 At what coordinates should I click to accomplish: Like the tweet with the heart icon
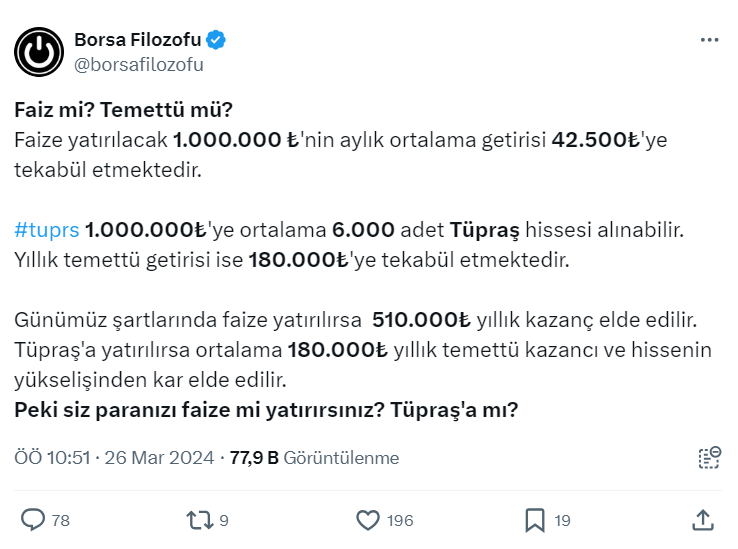point(368,520)
